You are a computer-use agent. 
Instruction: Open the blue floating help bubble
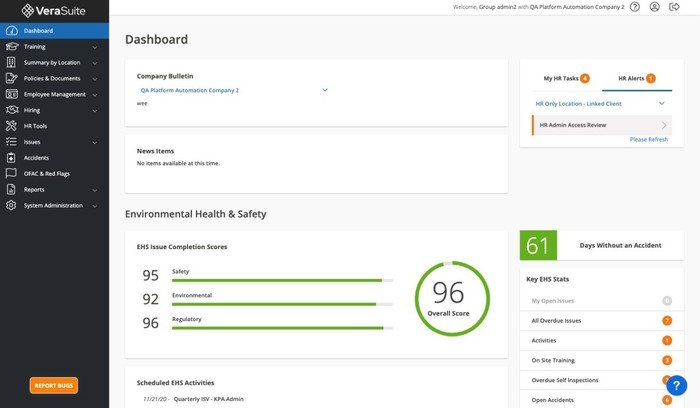click(x=677, y=385)
